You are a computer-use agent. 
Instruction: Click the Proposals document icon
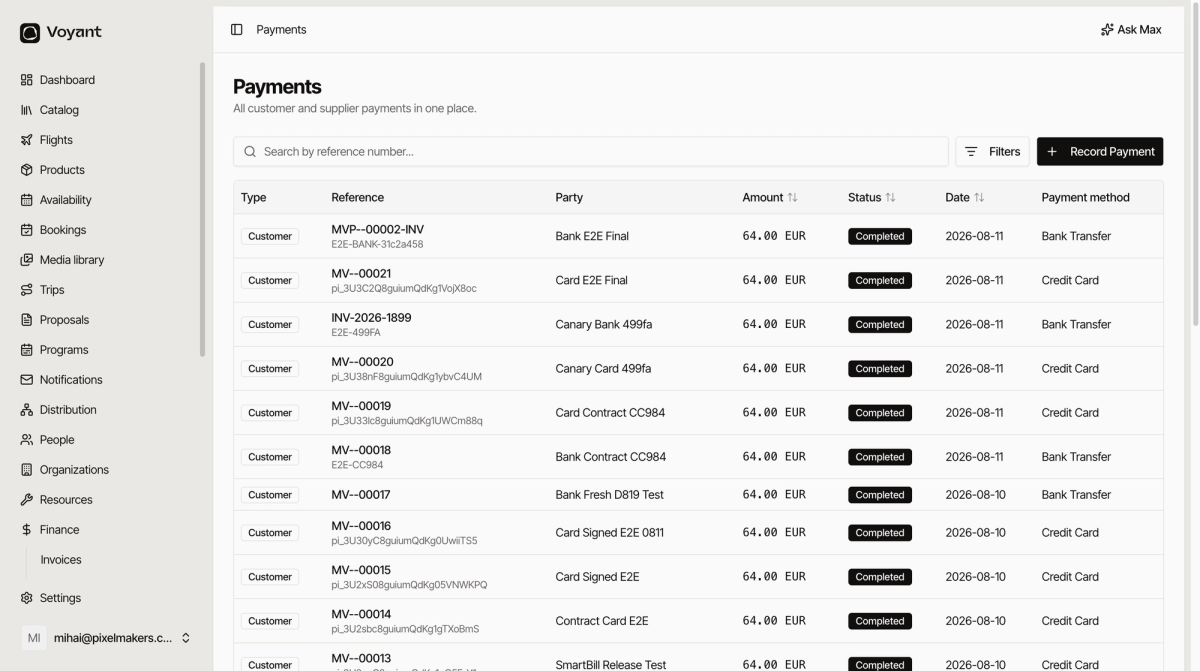click(27, 320)
